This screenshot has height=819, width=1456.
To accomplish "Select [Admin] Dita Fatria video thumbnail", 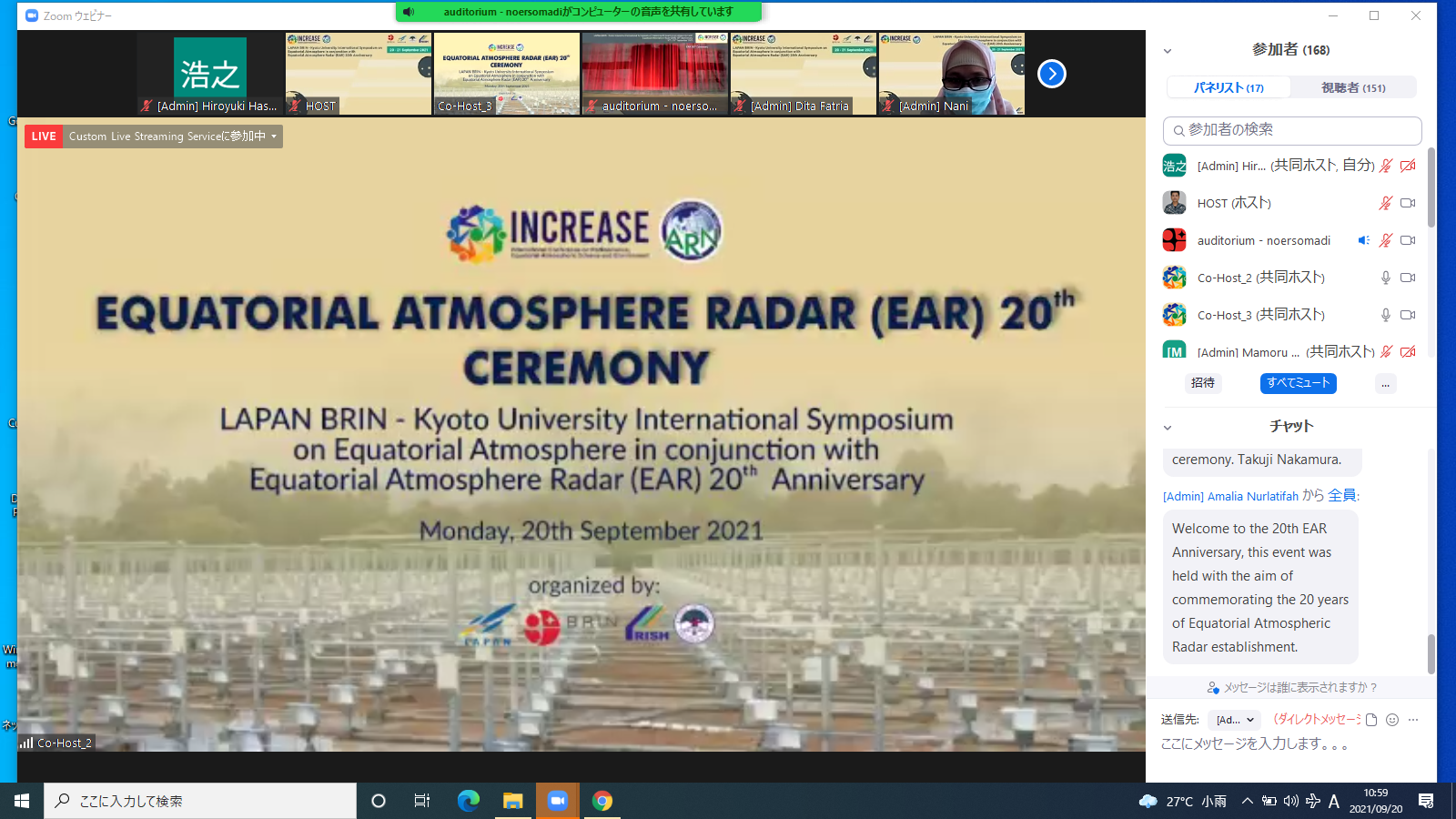I will click(x=804, y=74).
